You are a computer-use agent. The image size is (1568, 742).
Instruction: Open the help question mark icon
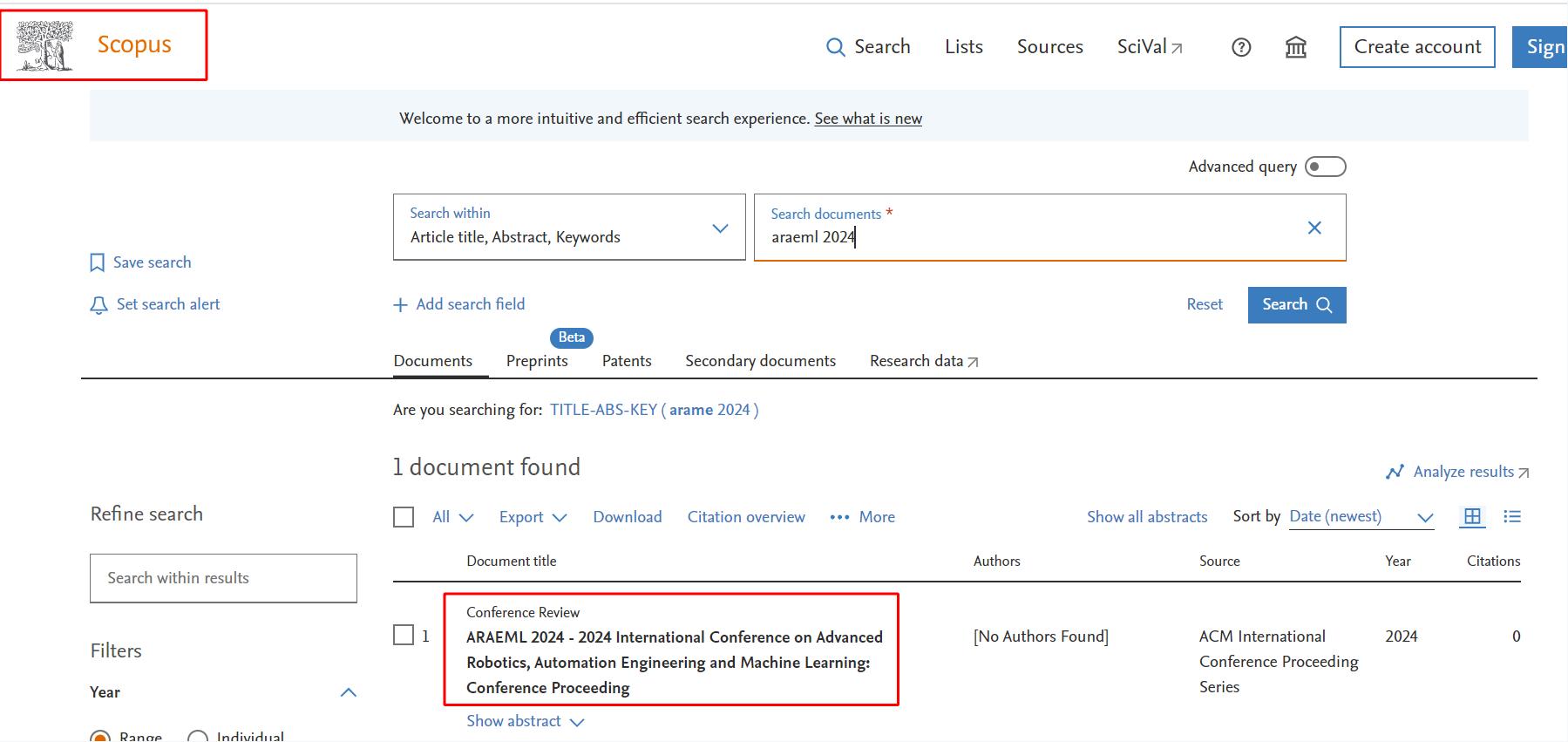point(1241,47)
